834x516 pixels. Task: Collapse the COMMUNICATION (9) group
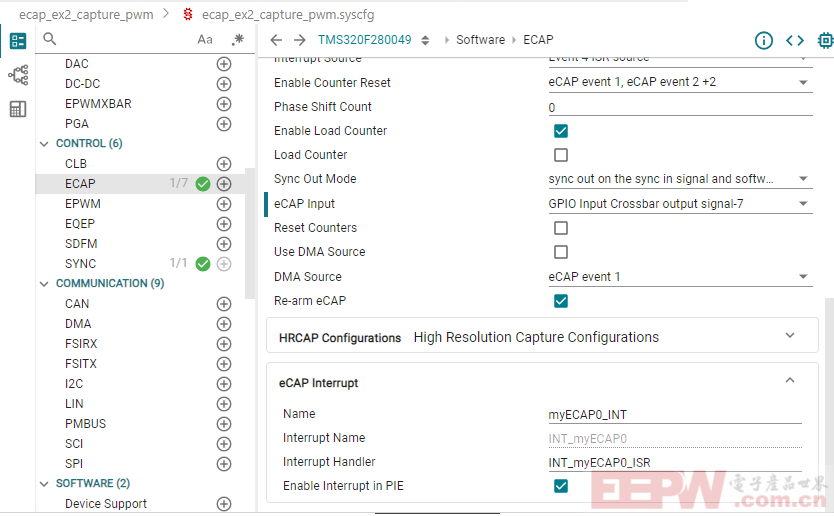pyautogui.click(x=44, y=284)
